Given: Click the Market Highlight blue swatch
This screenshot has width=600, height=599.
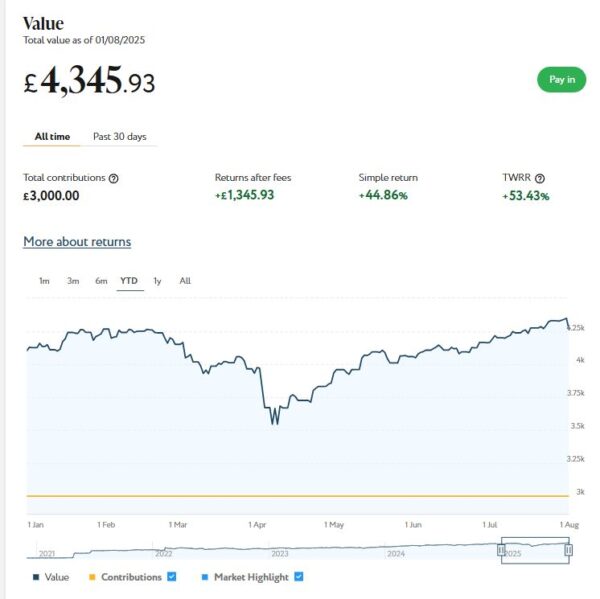Looking at the screenshot, I should tap(205, 577).
